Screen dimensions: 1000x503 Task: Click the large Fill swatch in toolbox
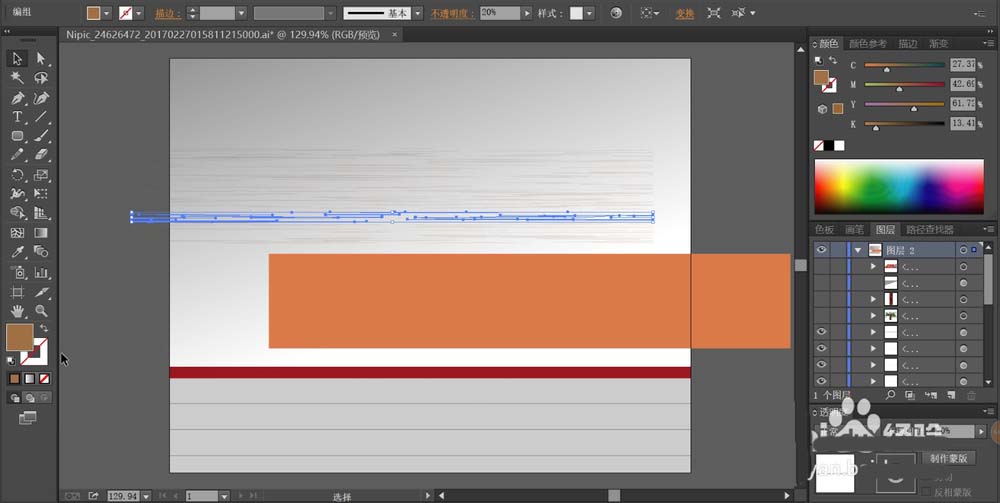click(19, 337)
